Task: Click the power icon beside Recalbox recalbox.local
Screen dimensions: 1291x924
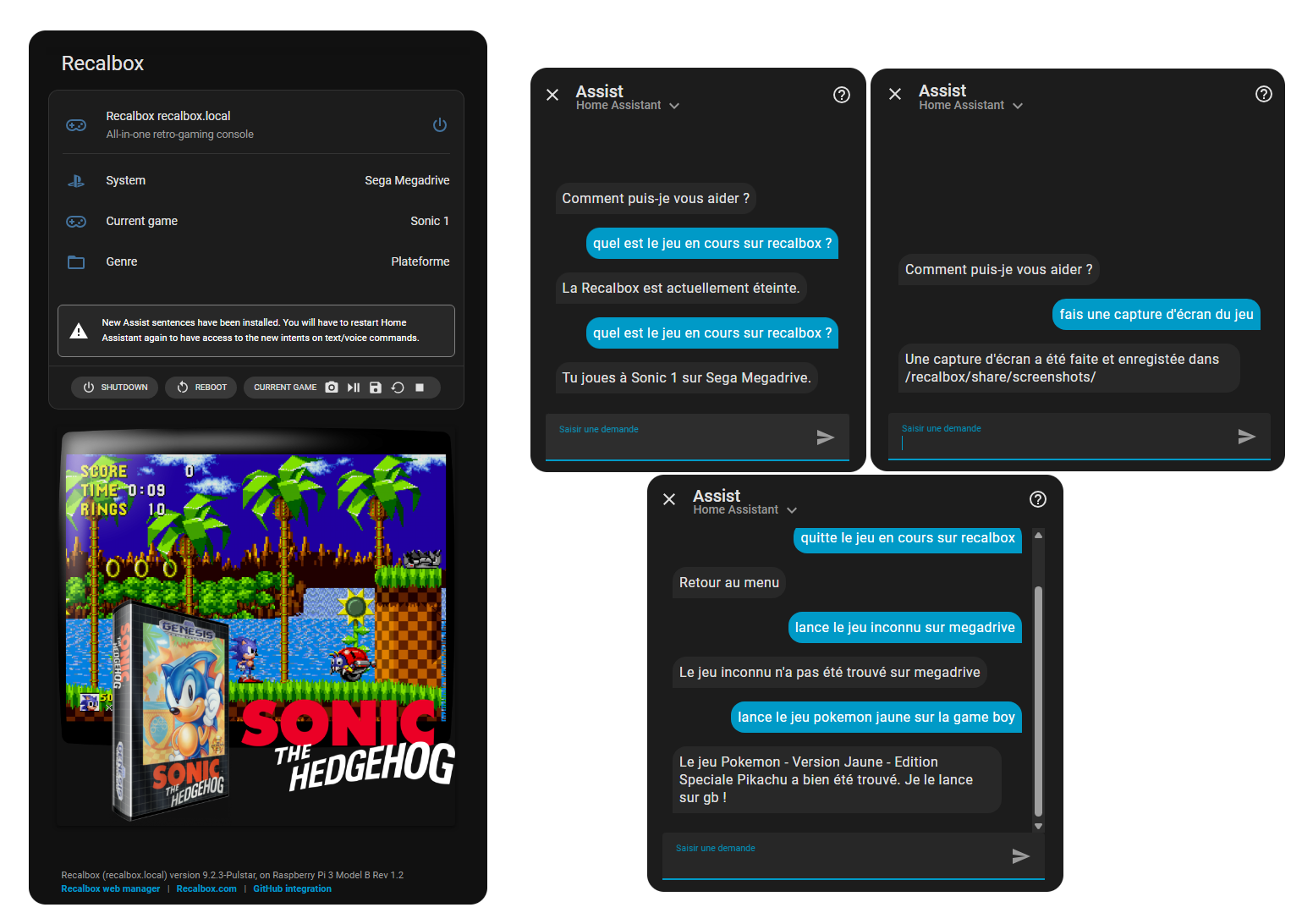Action: (440, 125)
